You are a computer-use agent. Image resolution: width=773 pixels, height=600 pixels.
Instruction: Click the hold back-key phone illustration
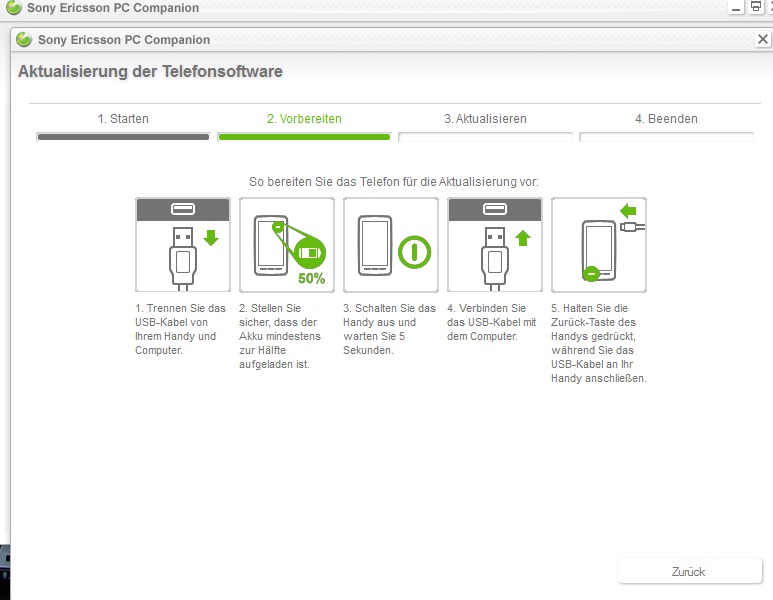click(599, 245)
